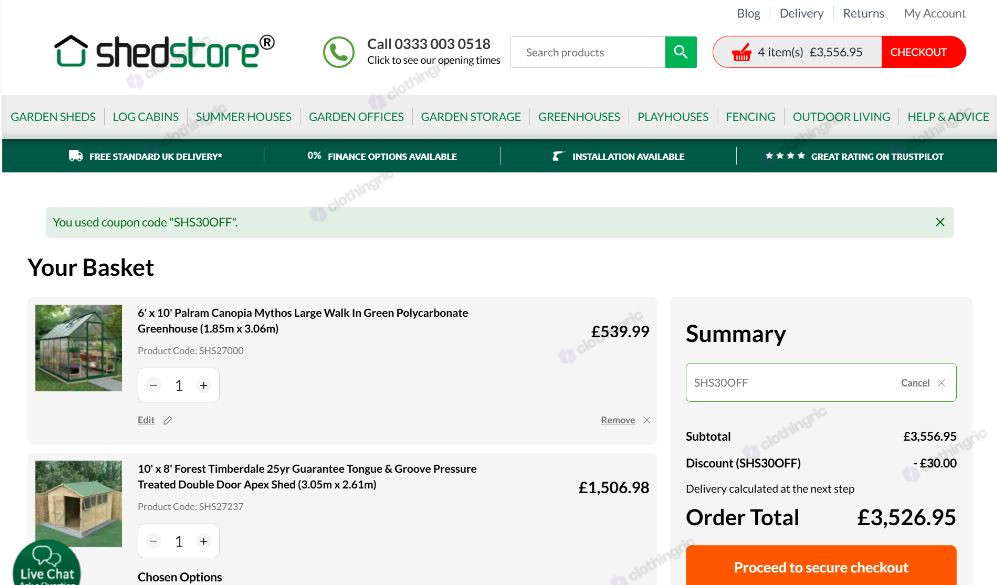Open the Garden Offices menu
The height and width of the screenshot is (585, 997).
[356, 117]
